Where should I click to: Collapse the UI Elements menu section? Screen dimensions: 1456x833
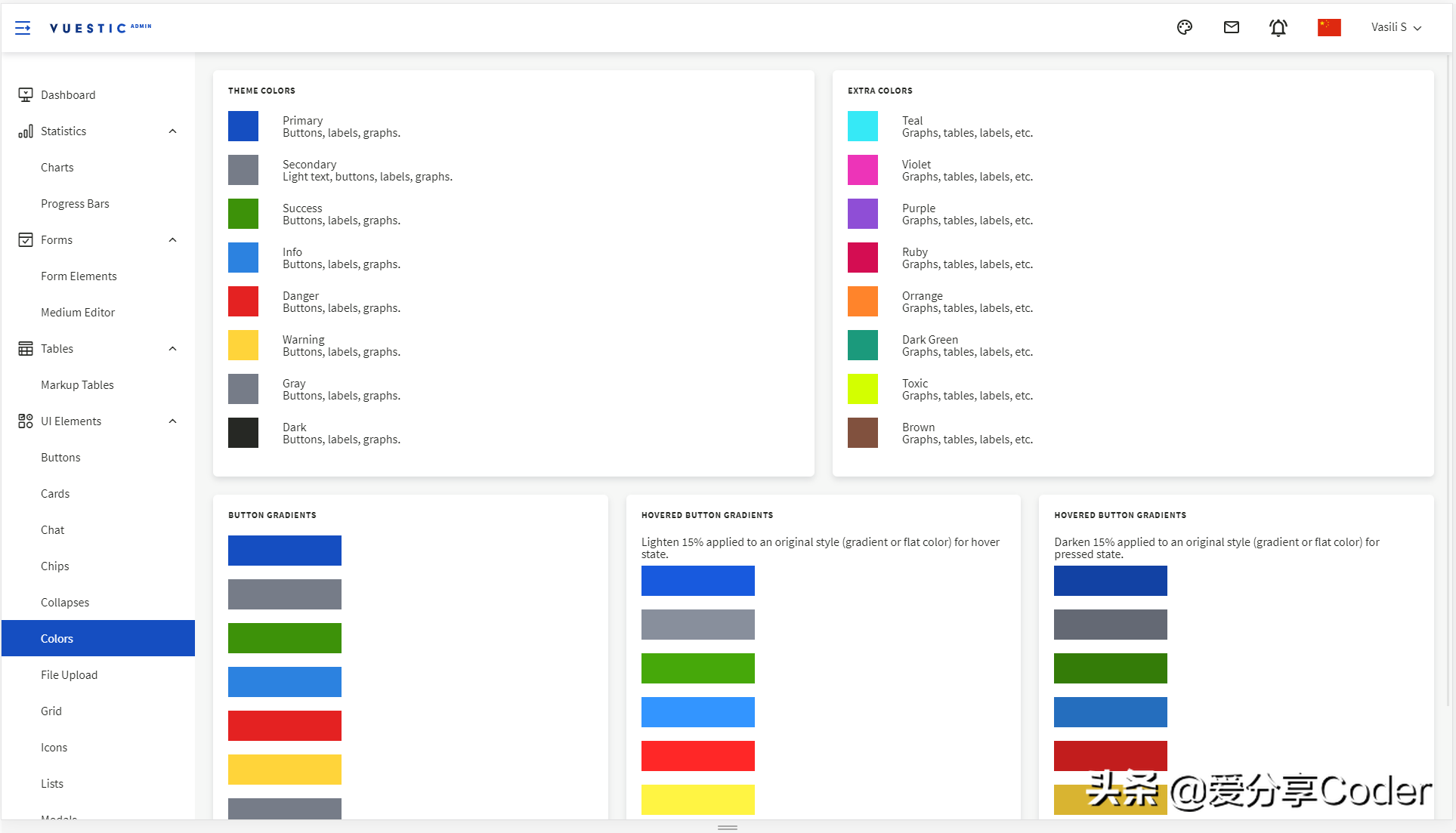coord(172,421)
